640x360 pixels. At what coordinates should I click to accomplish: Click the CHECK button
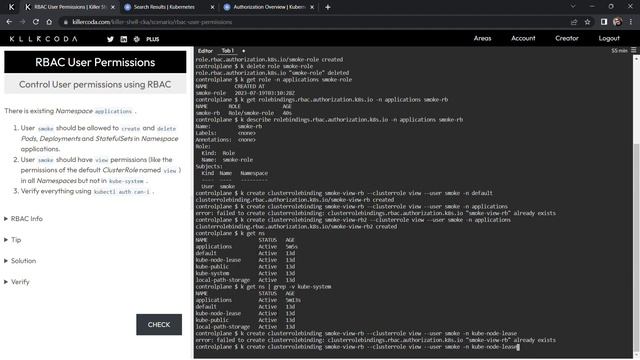tap(159, 324)
